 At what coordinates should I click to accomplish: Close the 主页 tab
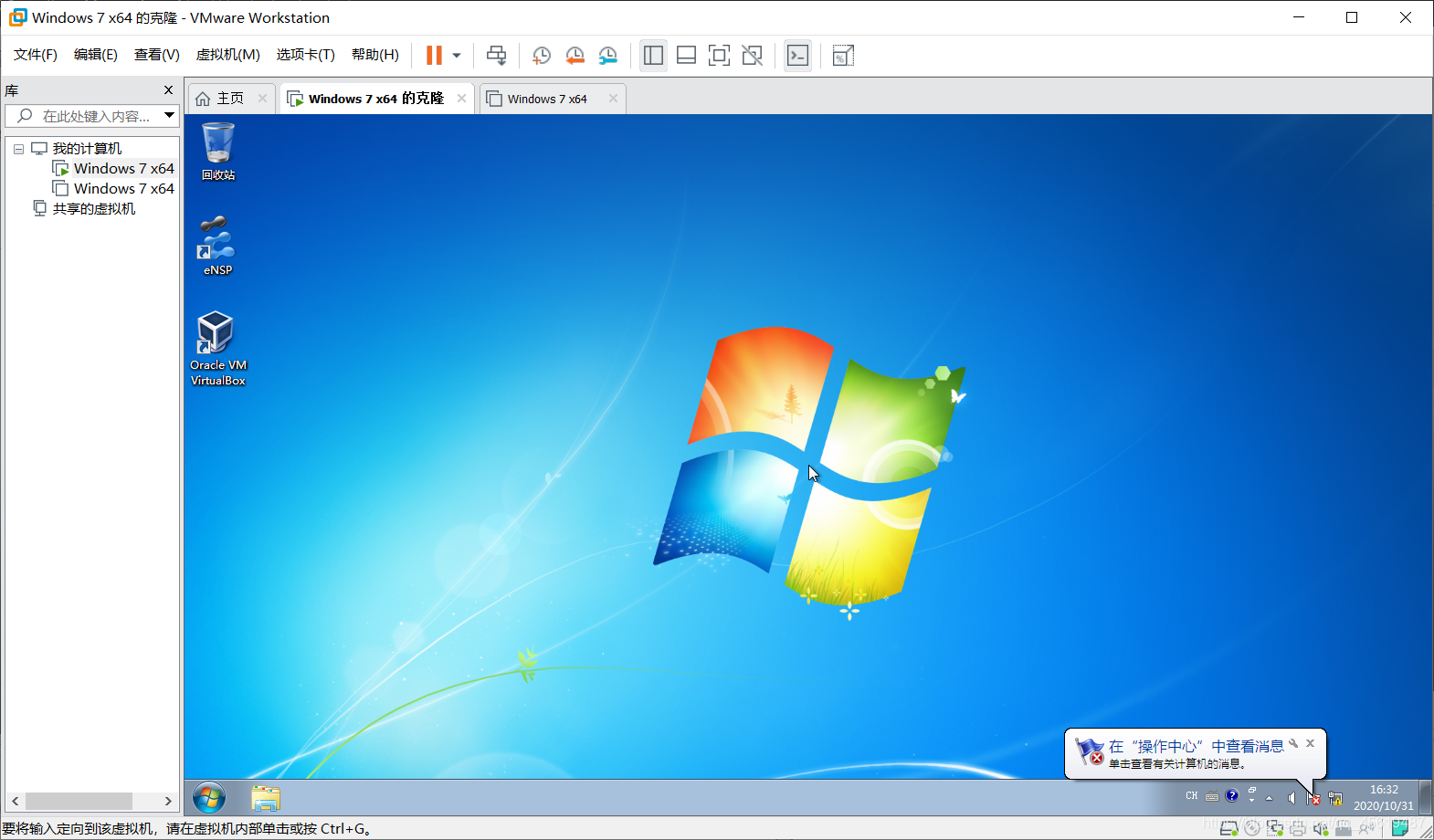tap(262, 99)
